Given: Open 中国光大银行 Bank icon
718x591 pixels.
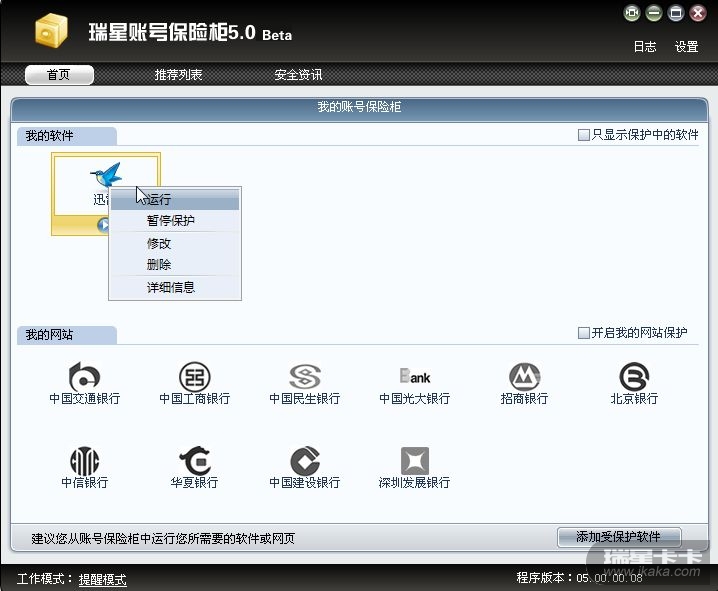Looking at the screenshot, I should coord(415,376).
